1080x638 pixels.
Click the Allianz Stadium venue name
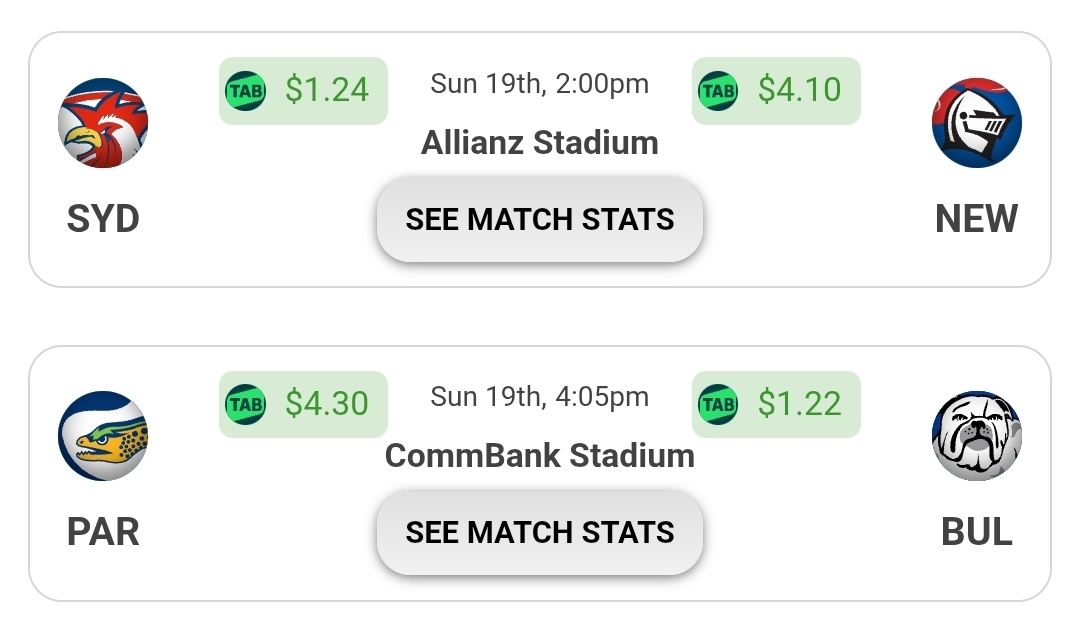point(540,143)
